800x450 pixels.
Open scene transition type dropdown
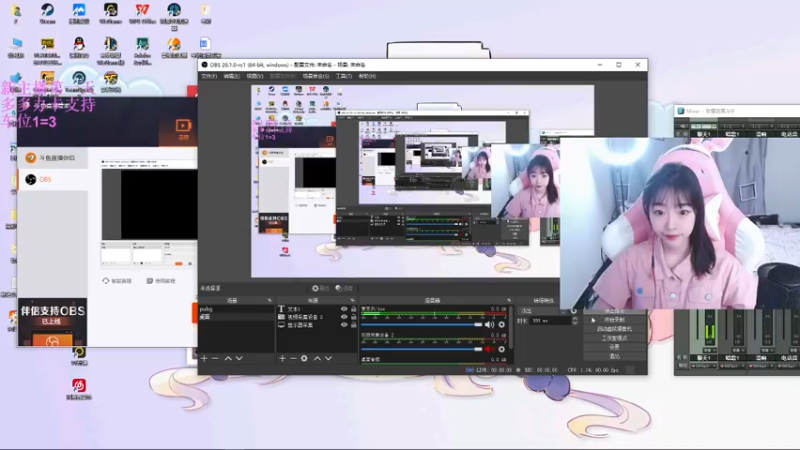(x=543, y=311)
